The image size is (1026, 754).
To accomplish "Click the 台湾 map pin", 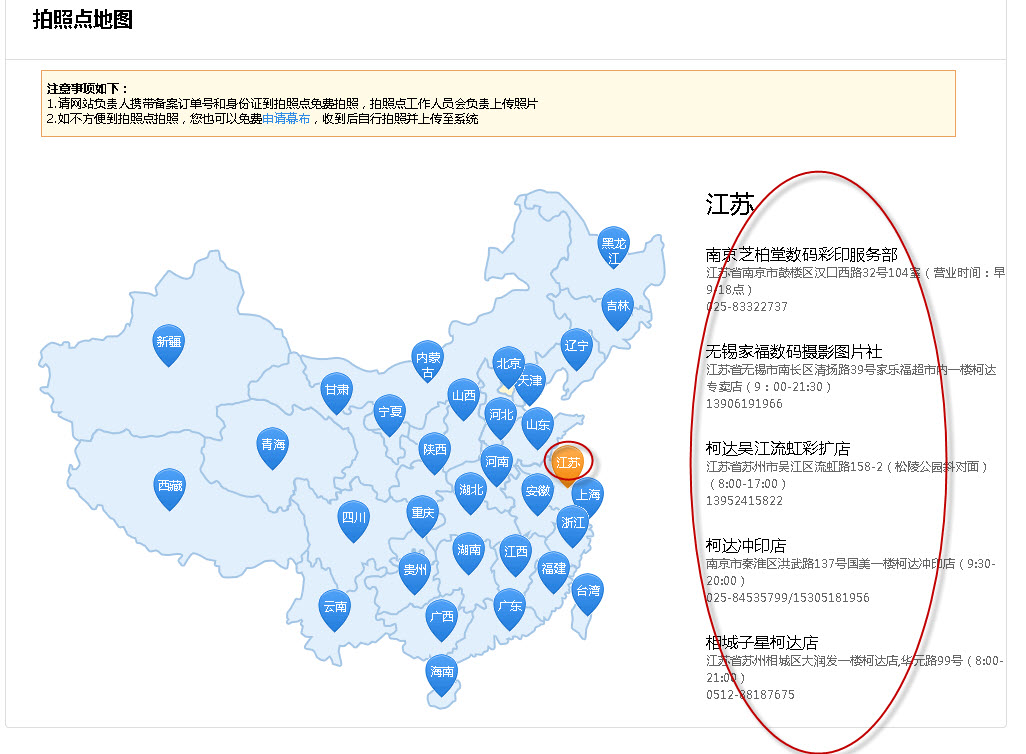I will 586,592.
